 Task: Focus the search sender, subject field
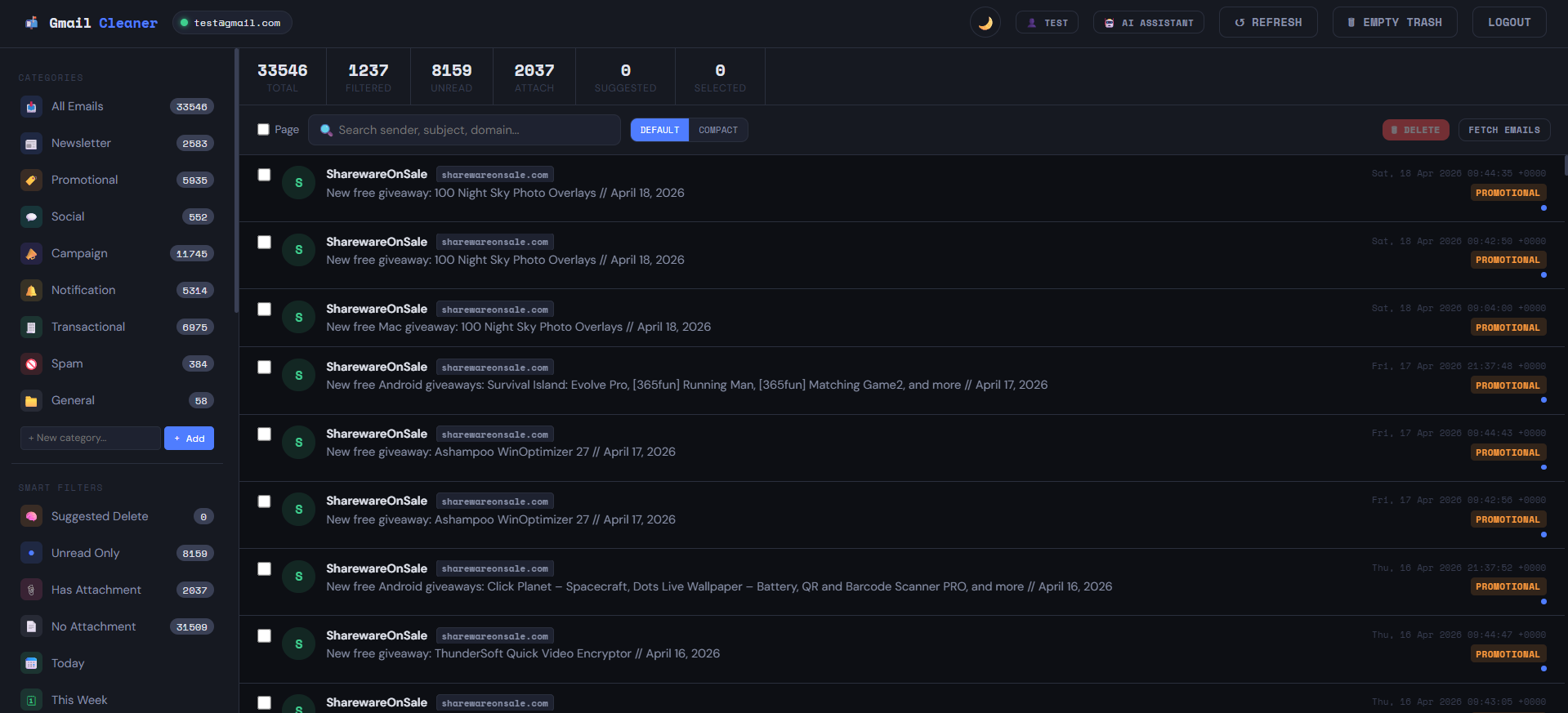point(464,130)
